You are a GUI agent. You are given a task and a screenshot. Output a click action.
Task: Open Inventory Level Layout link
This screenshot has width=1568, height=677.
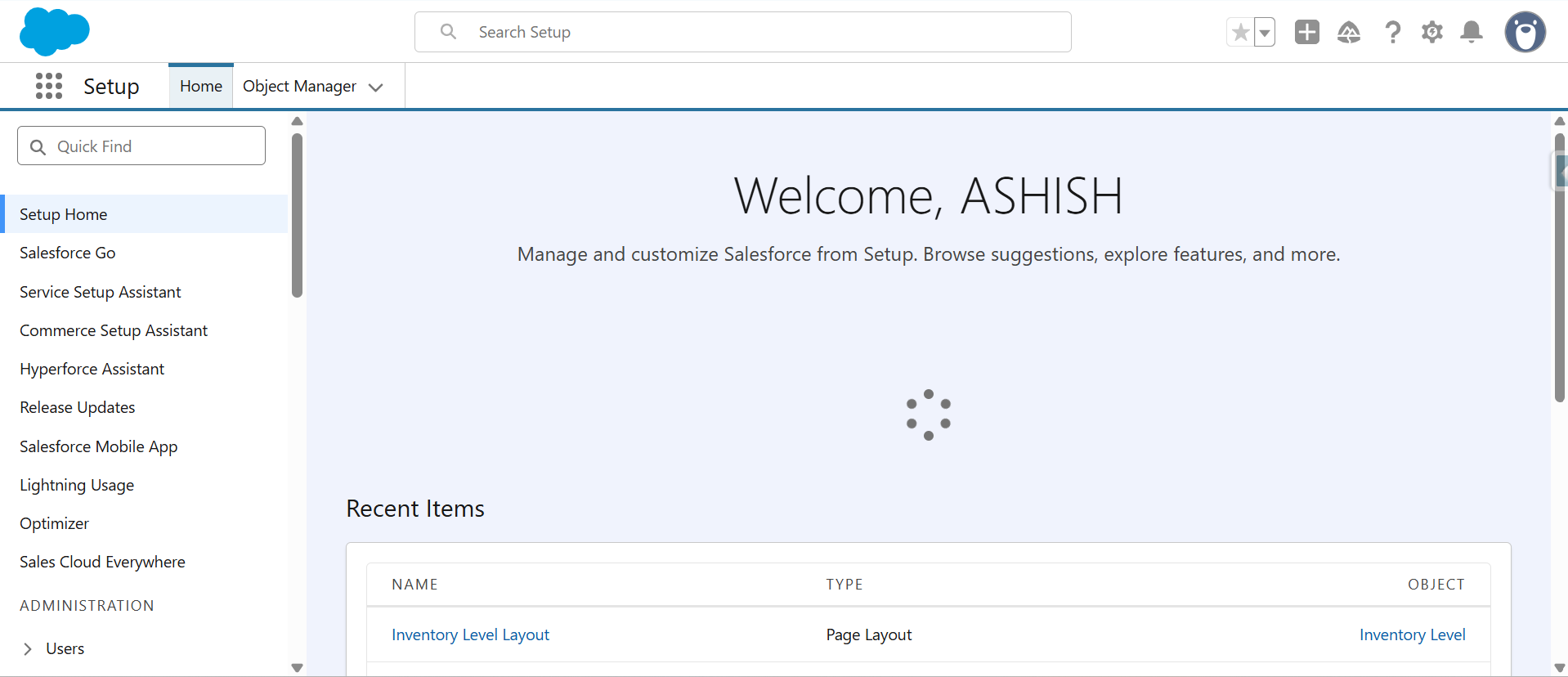[470, 634]
